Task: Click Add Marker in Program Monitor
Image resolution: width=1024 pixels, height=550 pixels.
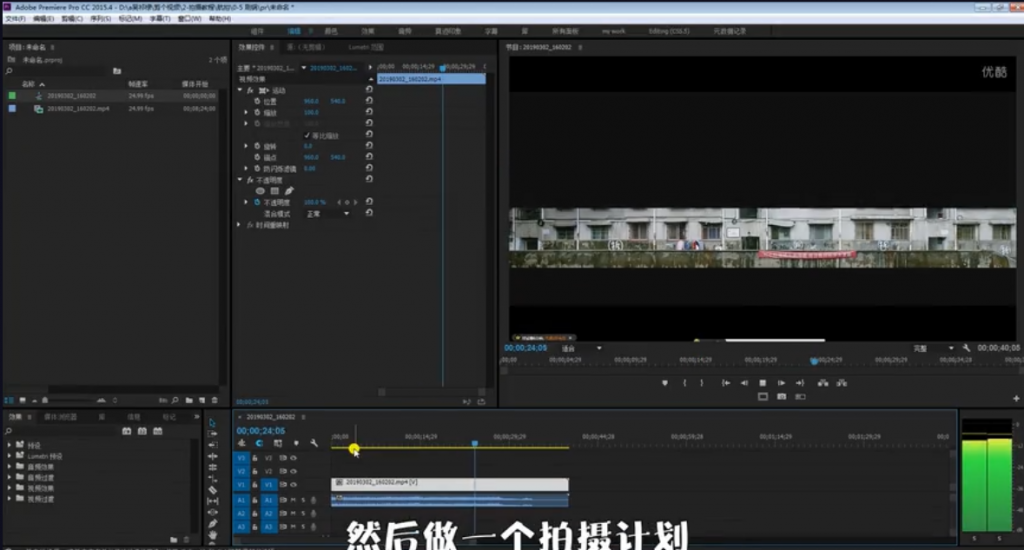Action: (x=664, y=382)
